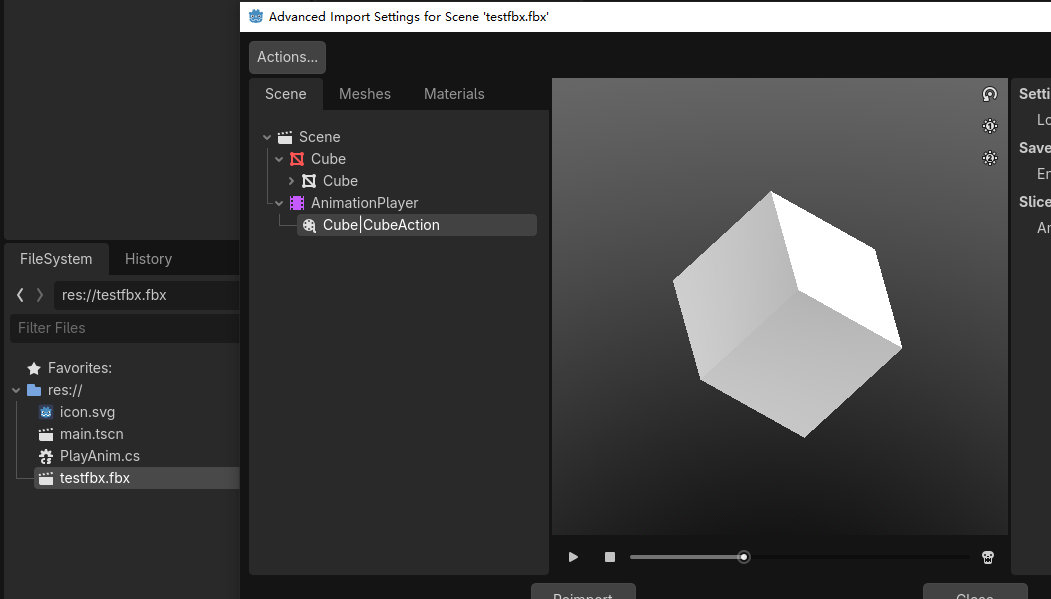Click the Godot logo in dialog title bar
The height and width of the screenshot is (599, 1051).
click(x=256, y=17)
